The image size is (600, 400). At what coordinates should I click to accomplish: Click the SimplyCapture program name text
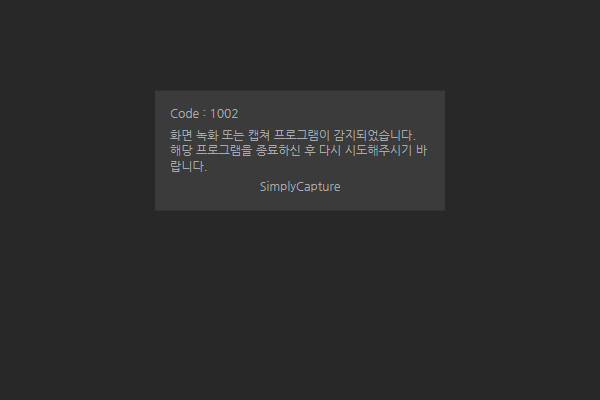300,187
